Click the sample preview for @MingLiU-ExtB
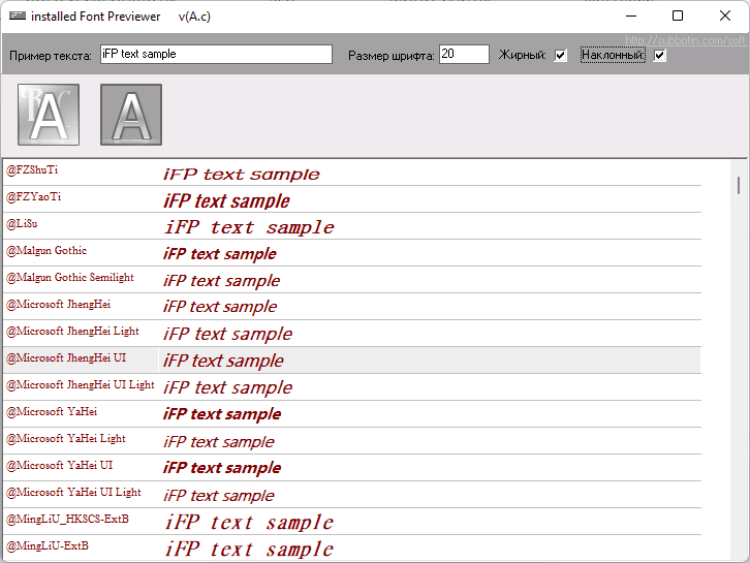Screen dimensions: 750x563 click(x=249, y=549)
